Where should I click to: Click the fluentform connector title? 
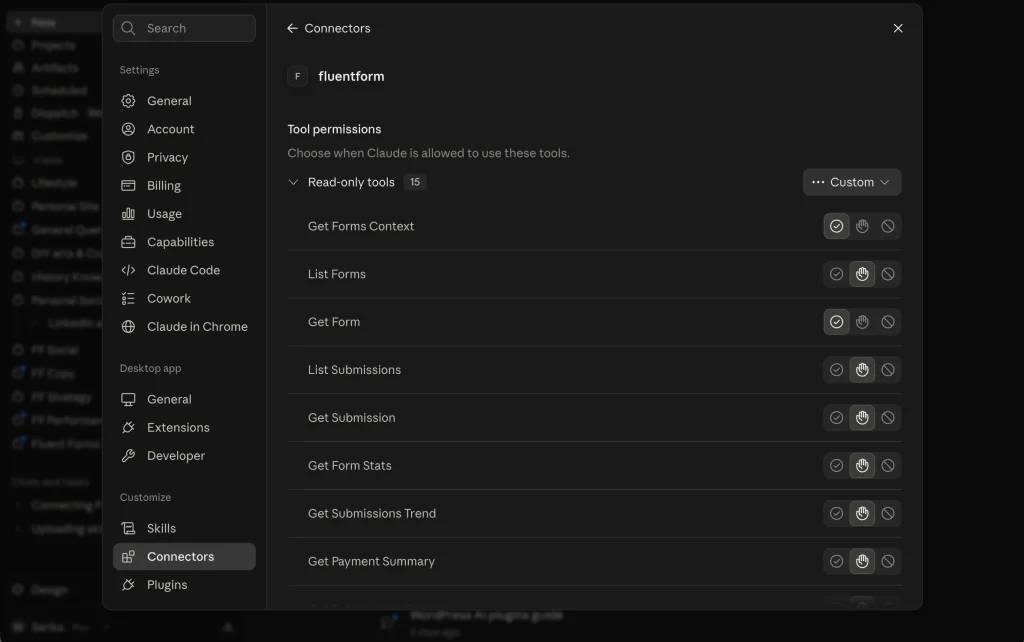click(x=351, y=76)
